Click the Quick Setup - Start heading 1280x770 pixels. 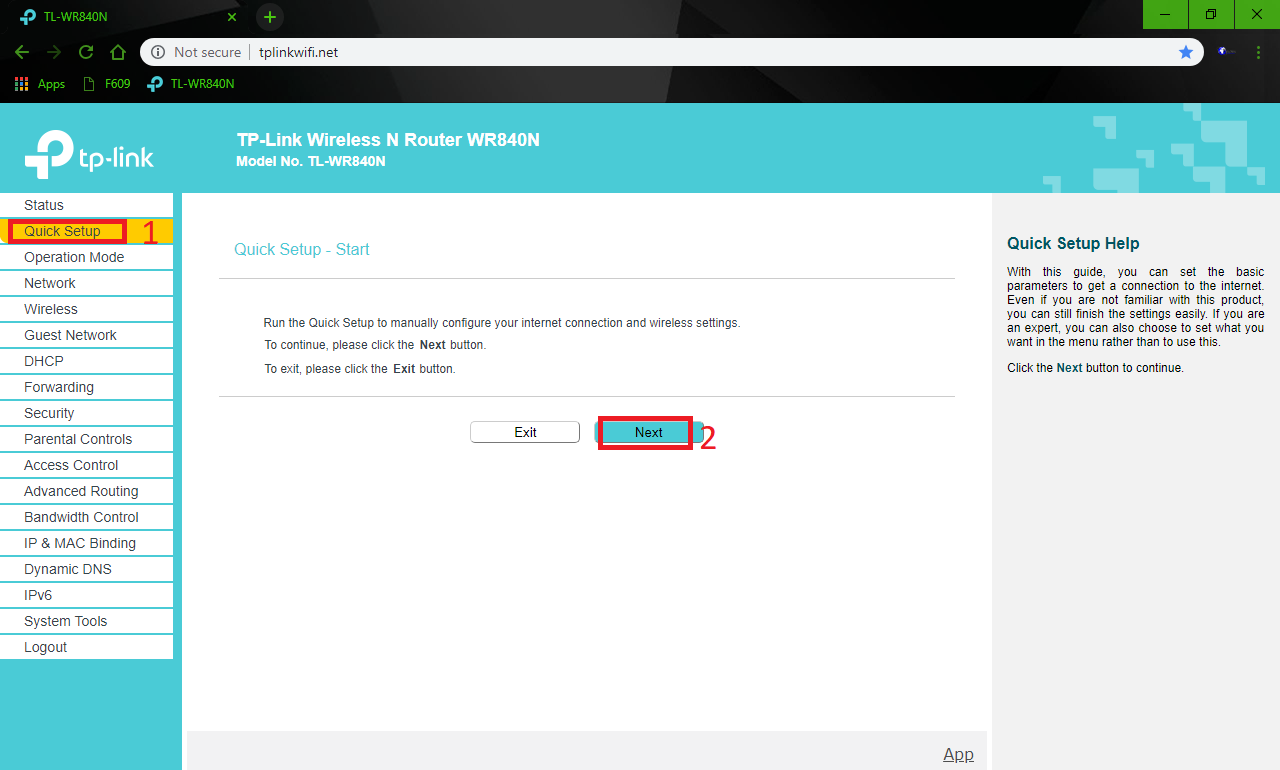coord(302,249)
